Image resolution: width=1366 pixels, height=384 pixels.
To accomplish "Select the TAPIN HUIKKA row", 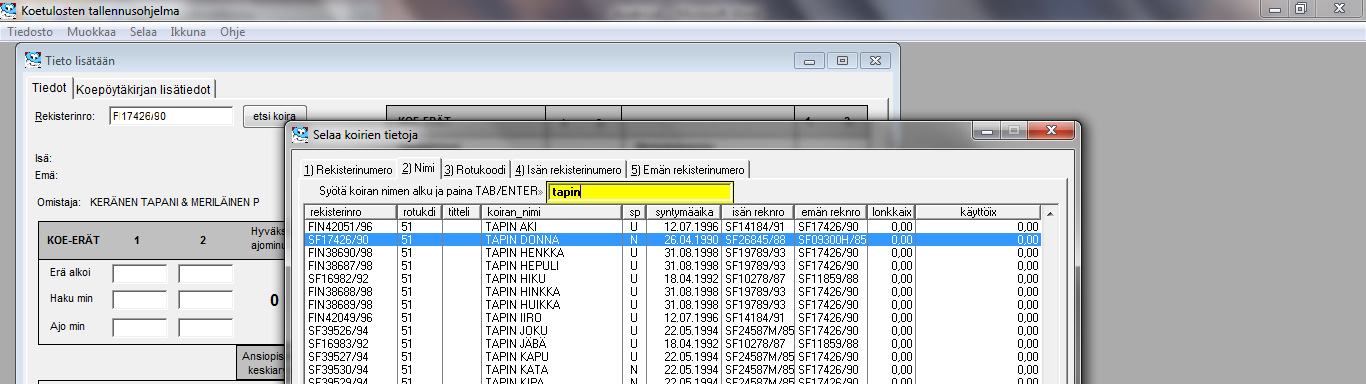I will click(673, 305).
